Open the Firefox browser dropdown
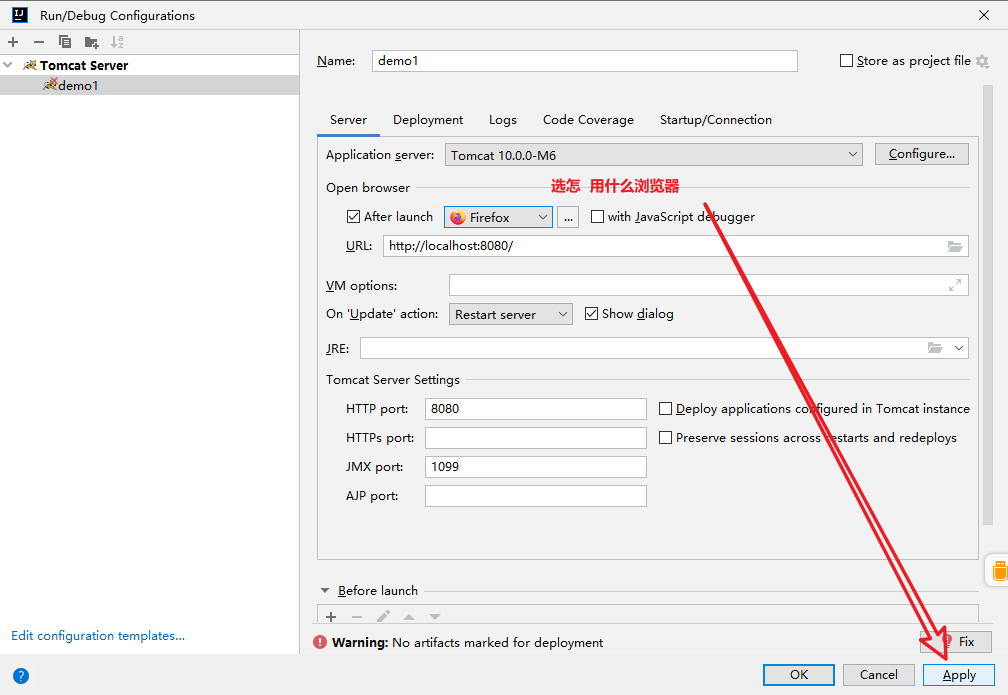 (x=498, y=217)
